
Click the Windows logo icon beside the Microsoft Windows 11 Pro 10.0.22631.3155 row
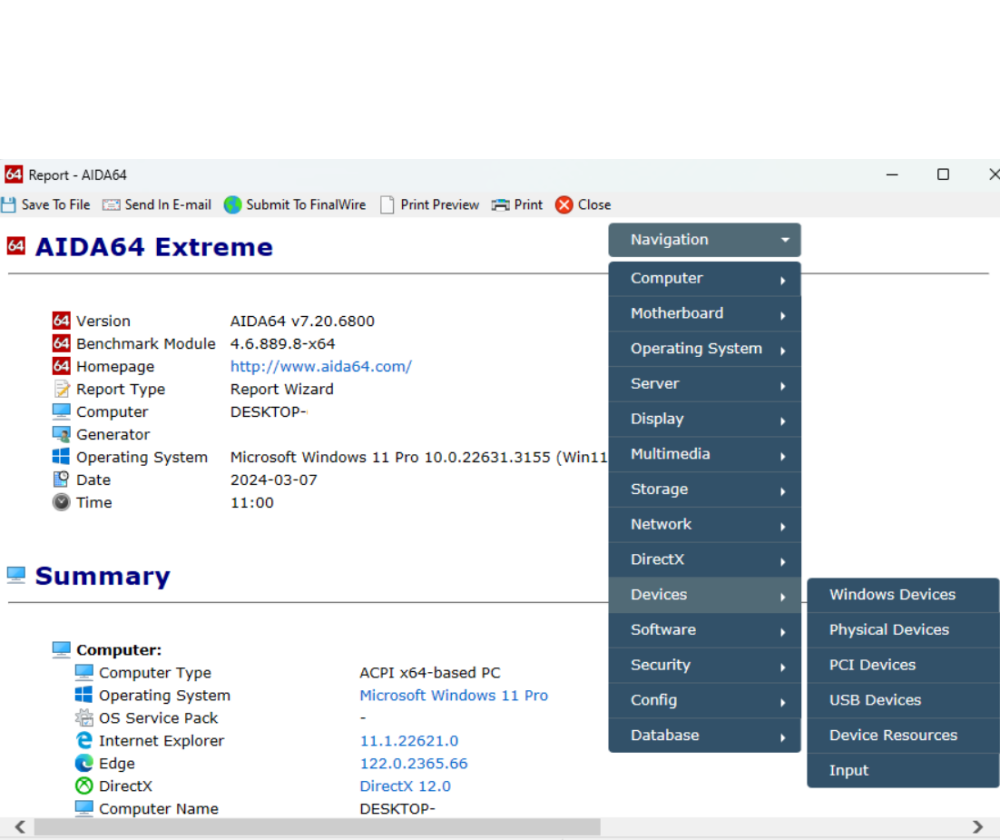point(61,457)
